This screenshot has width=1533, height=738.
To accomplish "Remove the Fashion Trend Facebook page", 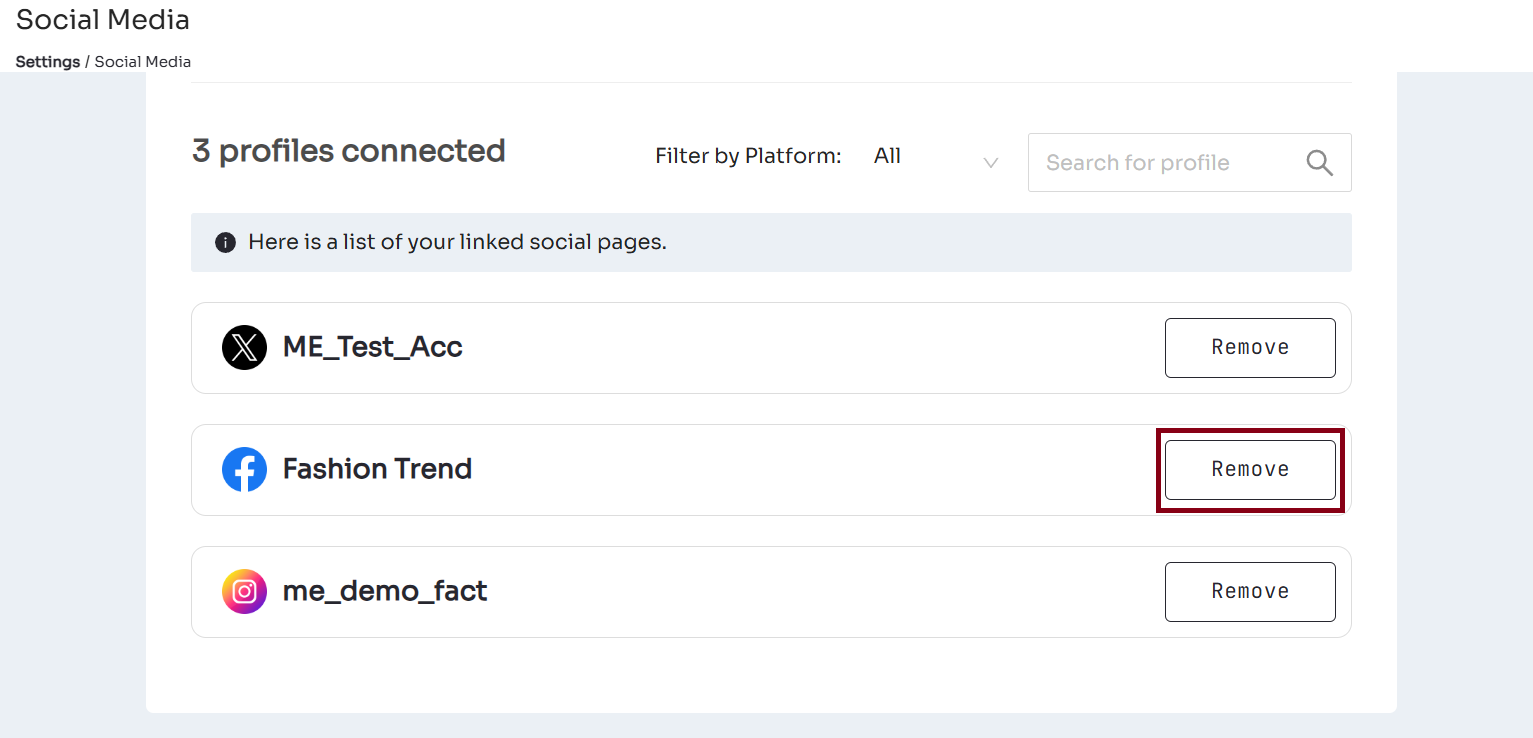I will coord(1249,470).
